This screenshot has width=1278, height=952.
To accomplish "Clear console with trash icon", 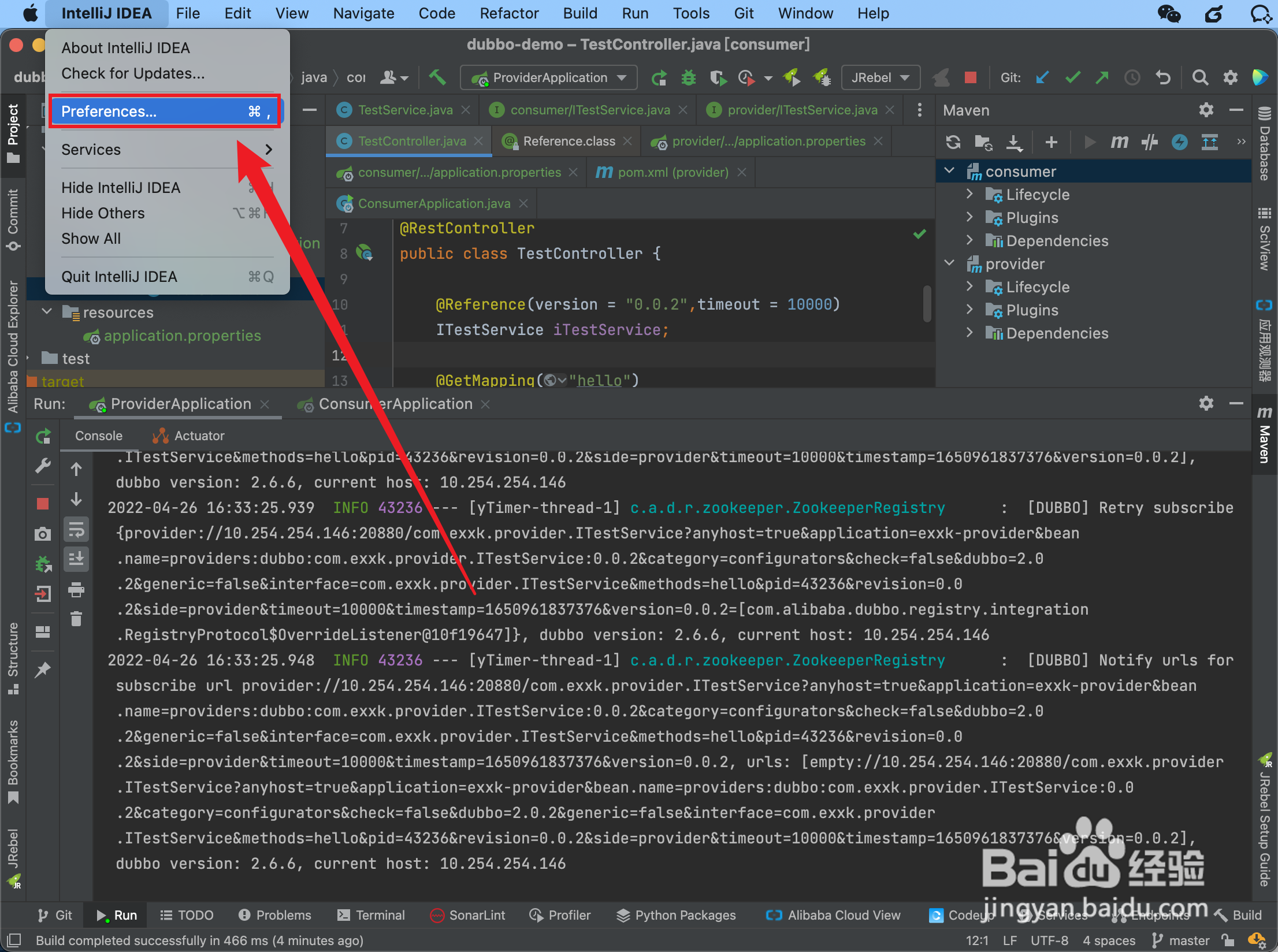I will (76, 619).
